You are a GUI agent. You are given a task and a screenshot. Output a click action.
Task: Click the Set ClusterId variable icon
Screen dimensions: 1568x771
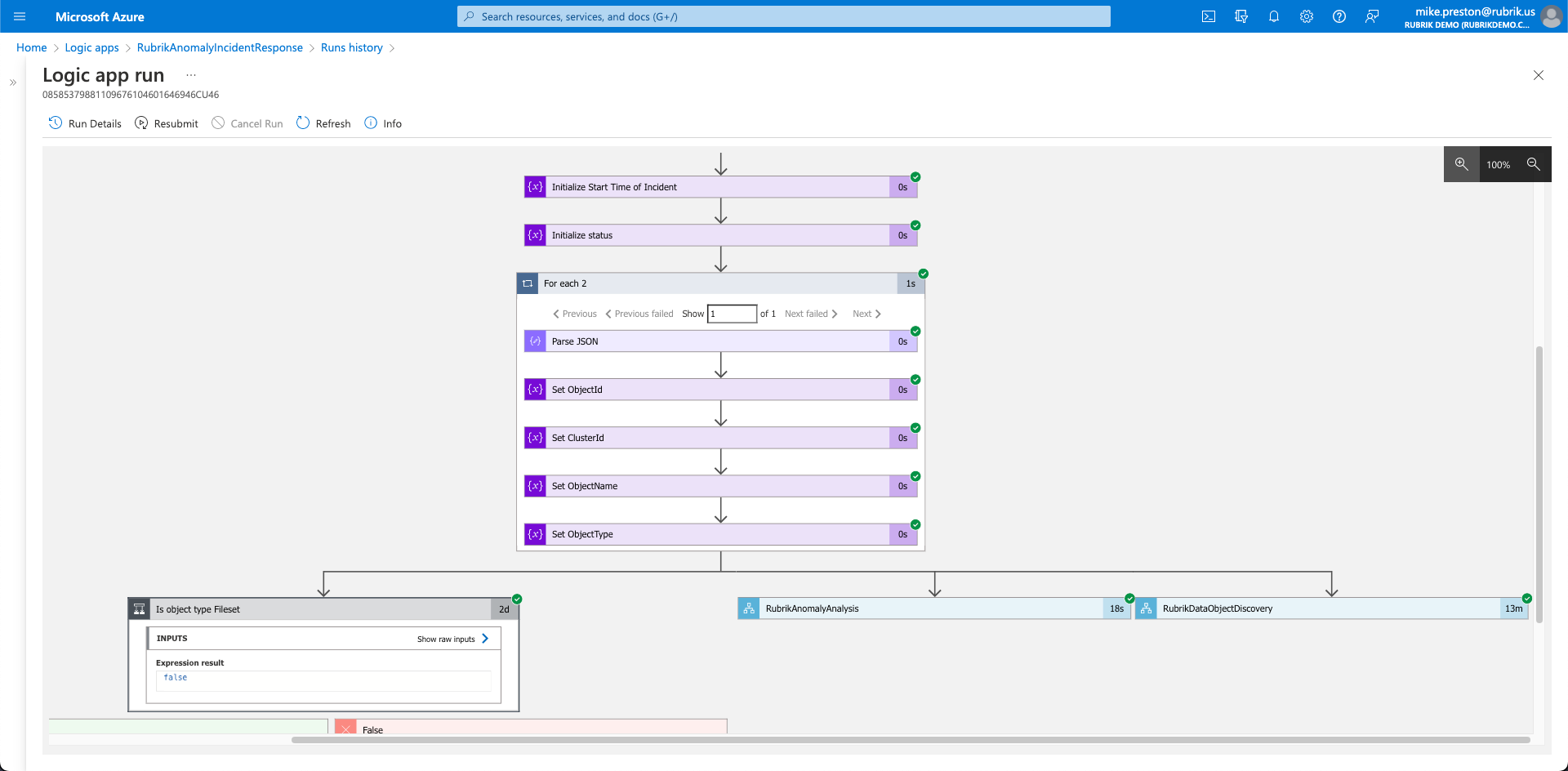pos(535,438)
